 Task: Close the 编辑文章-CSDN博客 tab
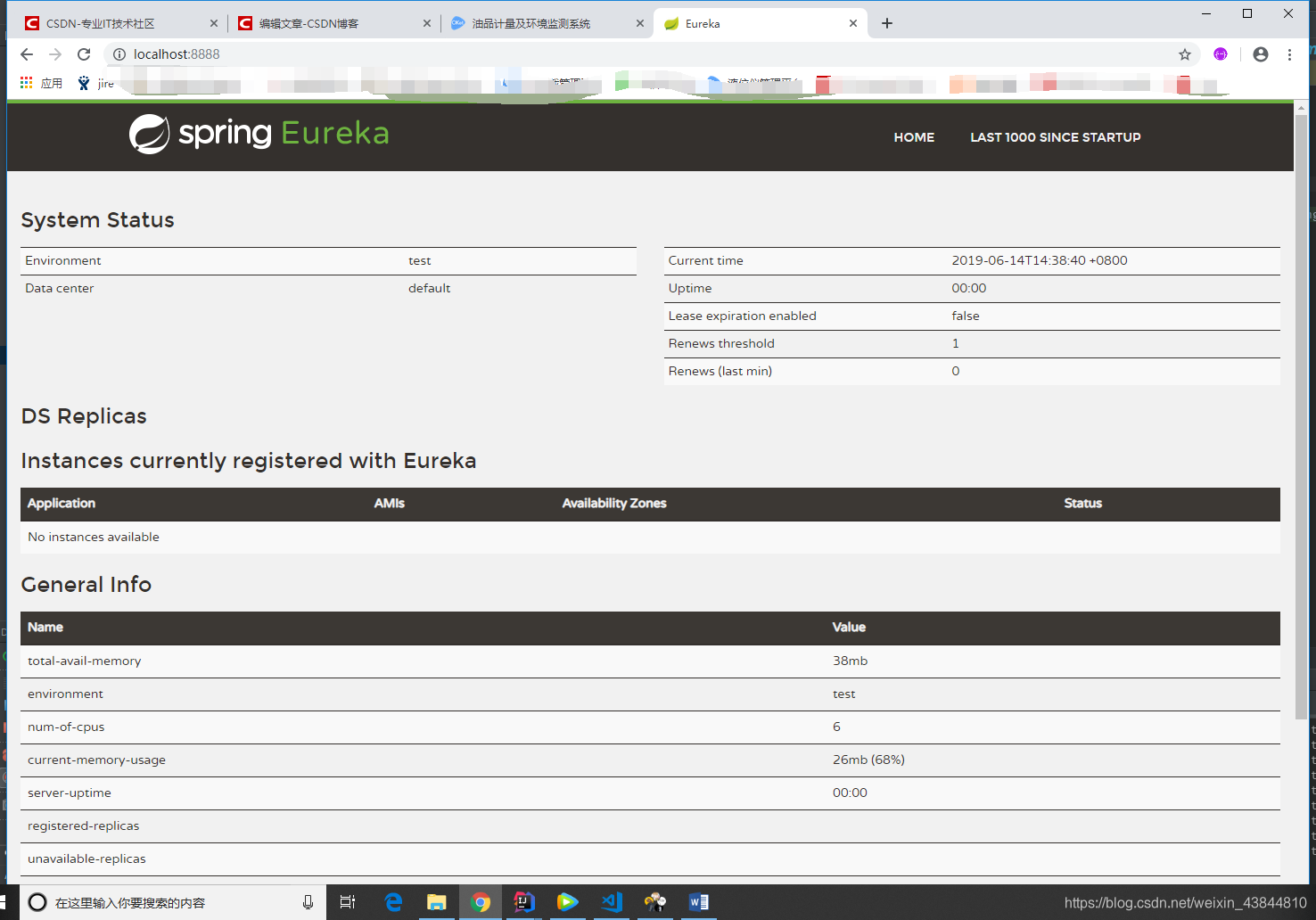(x=427, y=23)
